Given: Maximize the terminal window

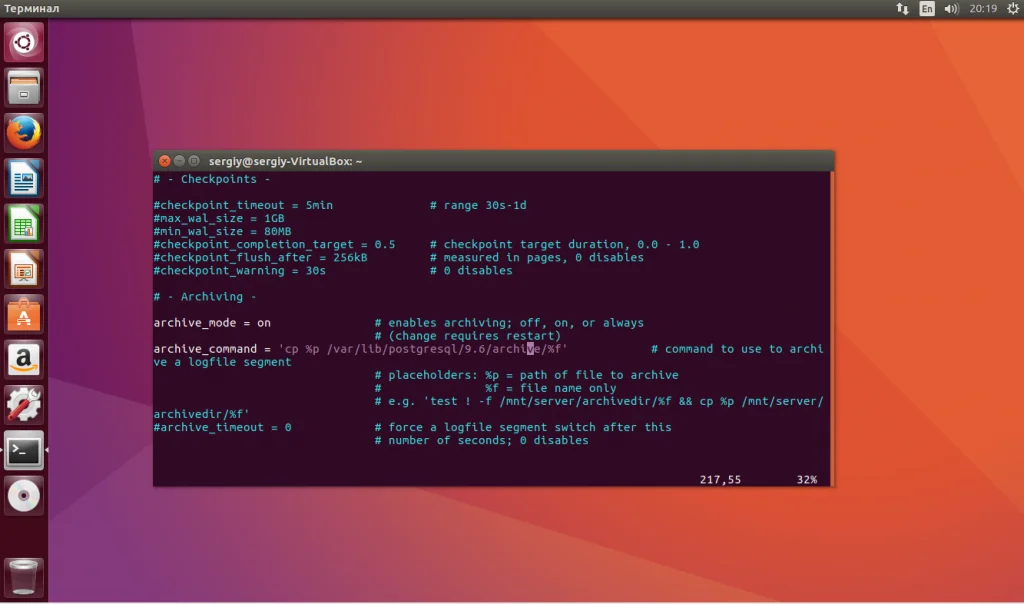Looking at the screenshot, I should [194, 161].
